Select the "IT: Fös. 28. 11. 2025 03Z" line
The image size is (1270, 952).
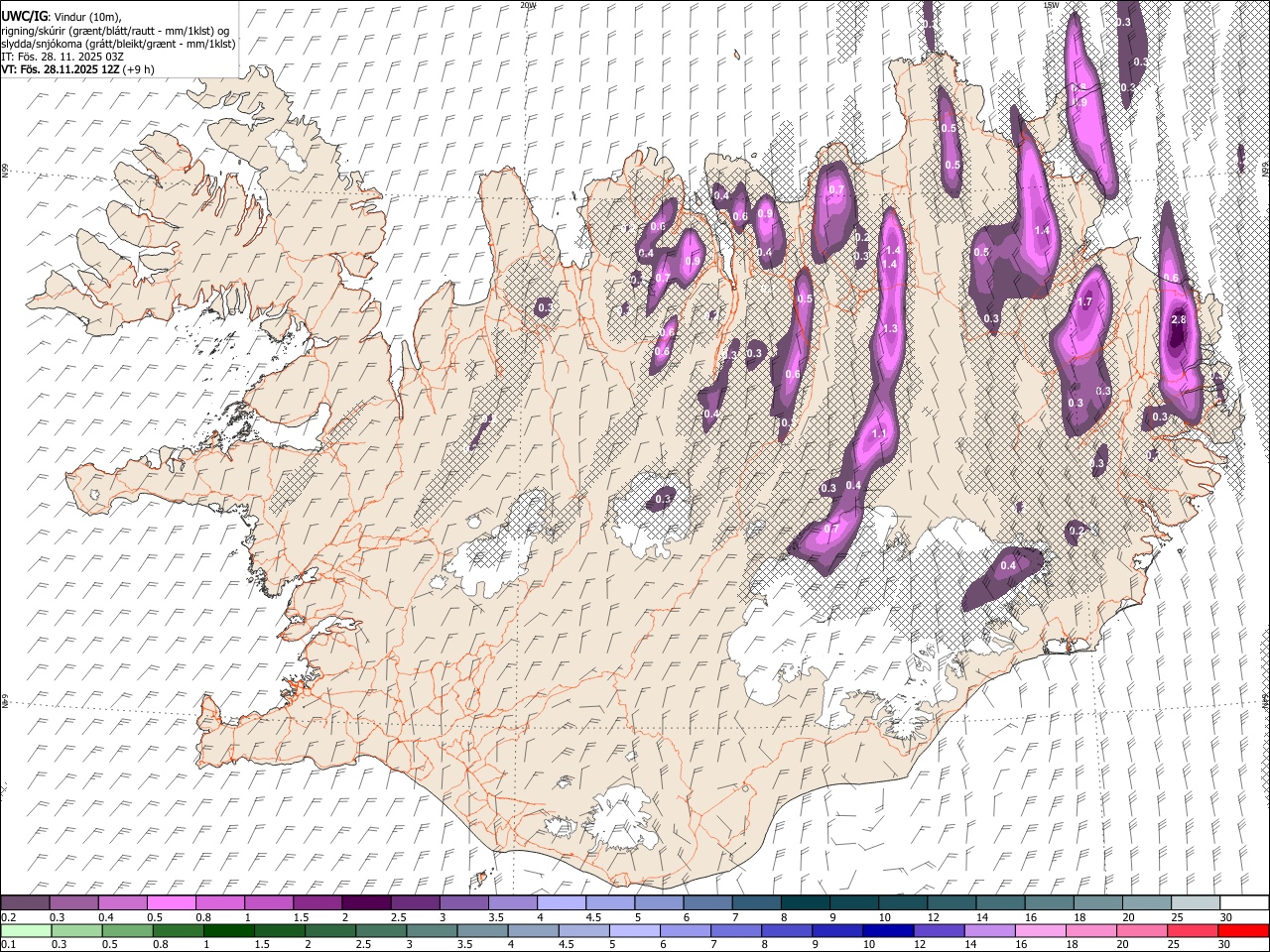point(62,58)
